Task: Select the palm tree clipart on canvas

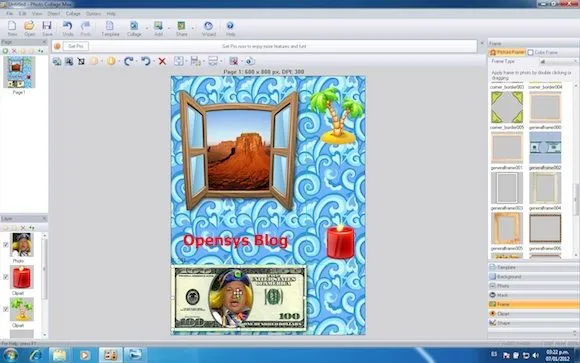Action: (x=337, y=116)
